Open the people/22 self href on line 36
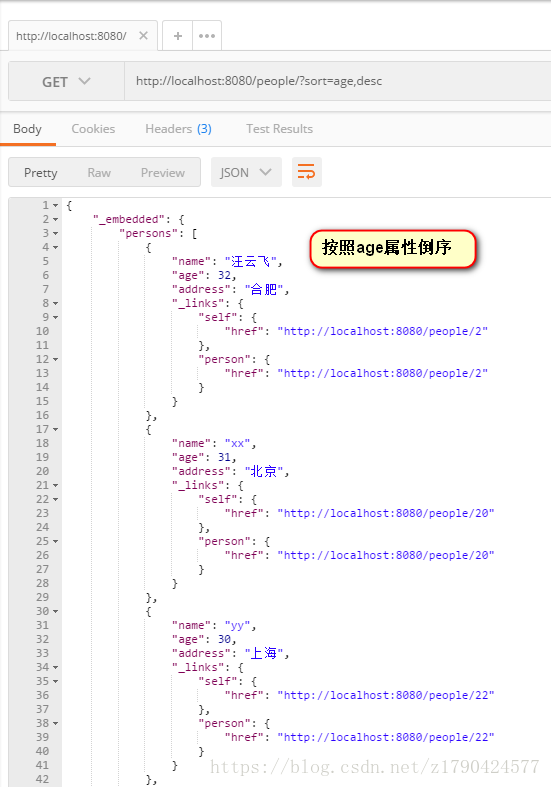Image resolution: width=551 pixels, height=787 pixels. 386,695
